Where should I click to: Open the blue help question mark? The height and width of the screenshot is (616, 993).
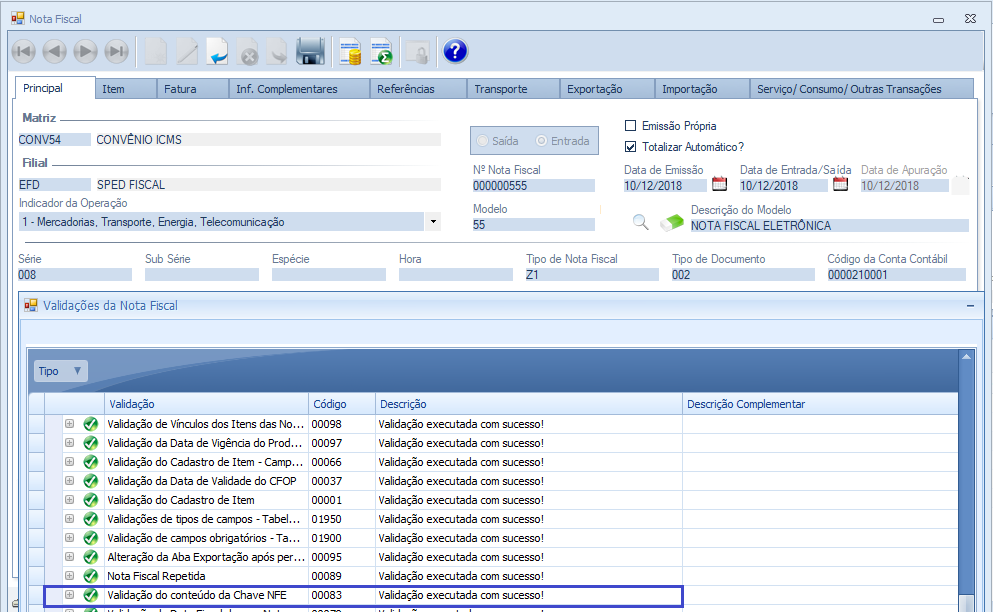coord(455,51)
